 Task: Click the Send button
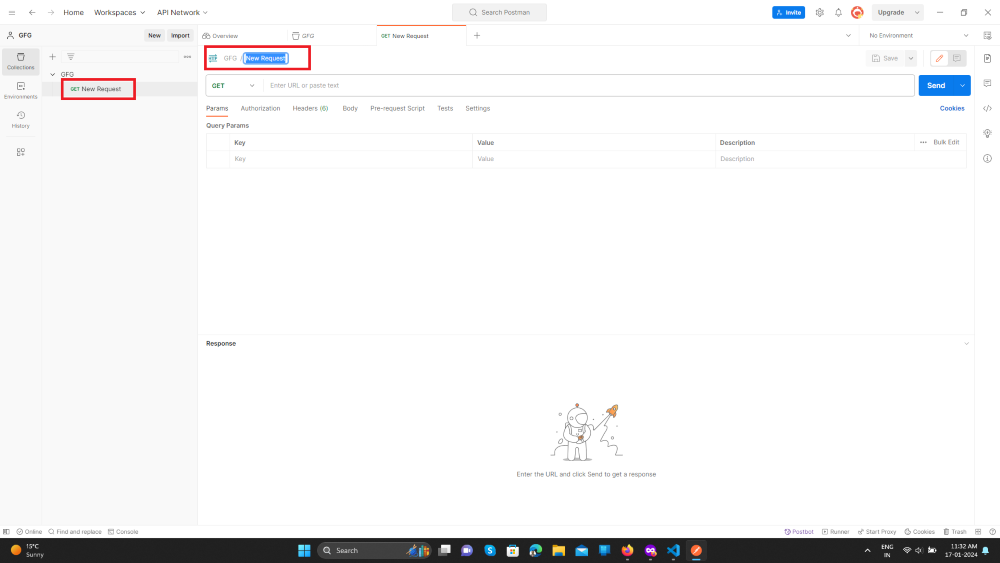tap(936, 85)
